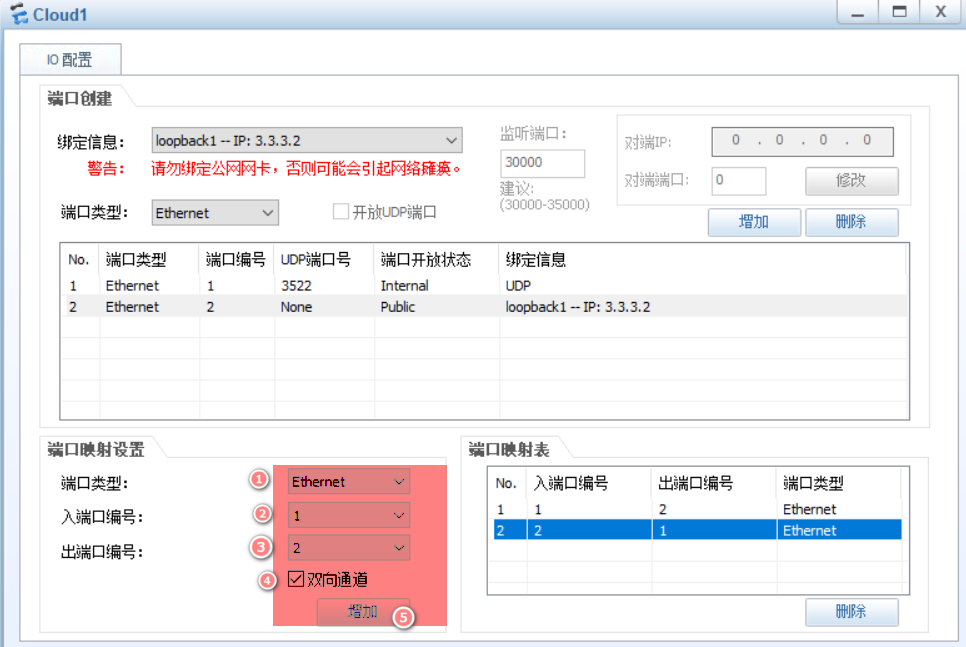Click the 端口编号 column header
The height and width of the screenshot is (647, 966).
click(x=236, y=259)
